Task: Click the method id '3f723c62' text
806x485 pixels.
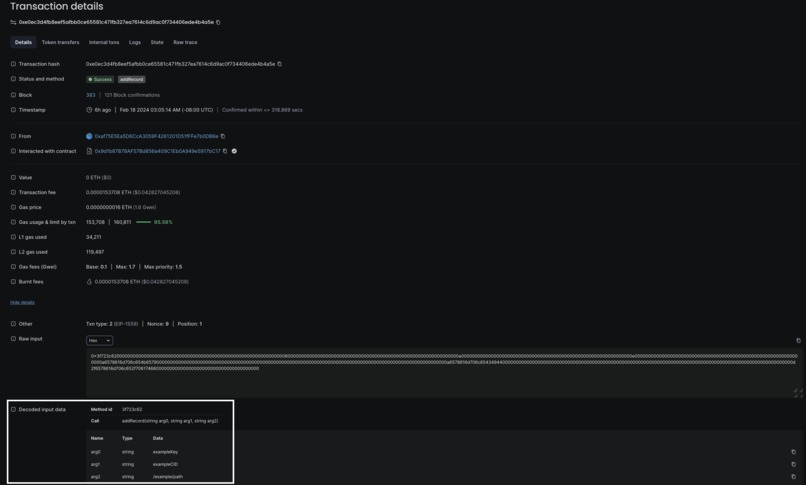Action: (132, 409)
